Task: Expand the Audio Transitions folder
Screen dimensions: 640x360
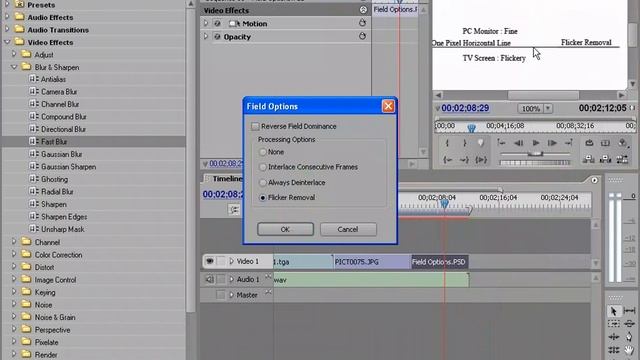Action: point(7,30)
